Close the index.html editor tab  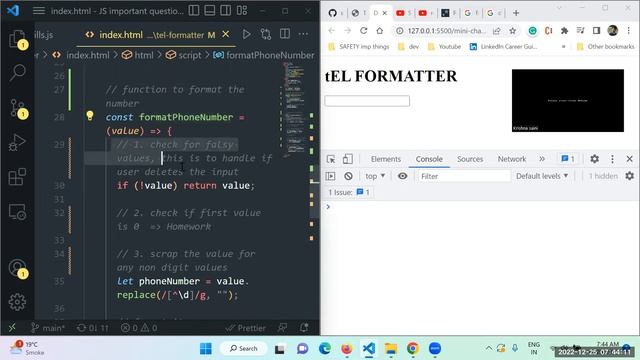(x=226, y=35)
